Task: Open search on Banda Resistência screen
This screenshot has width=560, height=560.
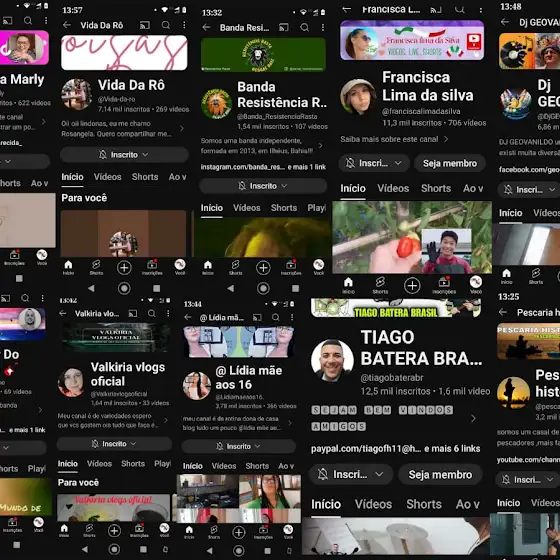Action: [x=304, y=28]
